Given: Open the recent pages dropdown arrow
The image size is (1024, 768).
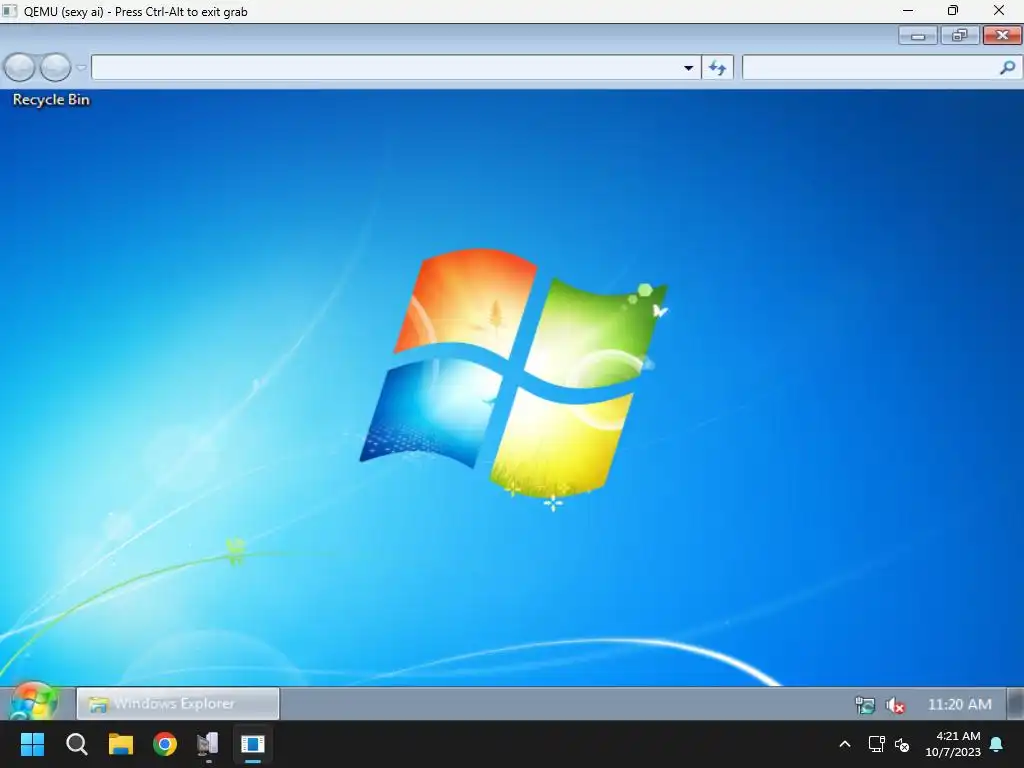Looking at the screenshot, I should tap(81, 67).
